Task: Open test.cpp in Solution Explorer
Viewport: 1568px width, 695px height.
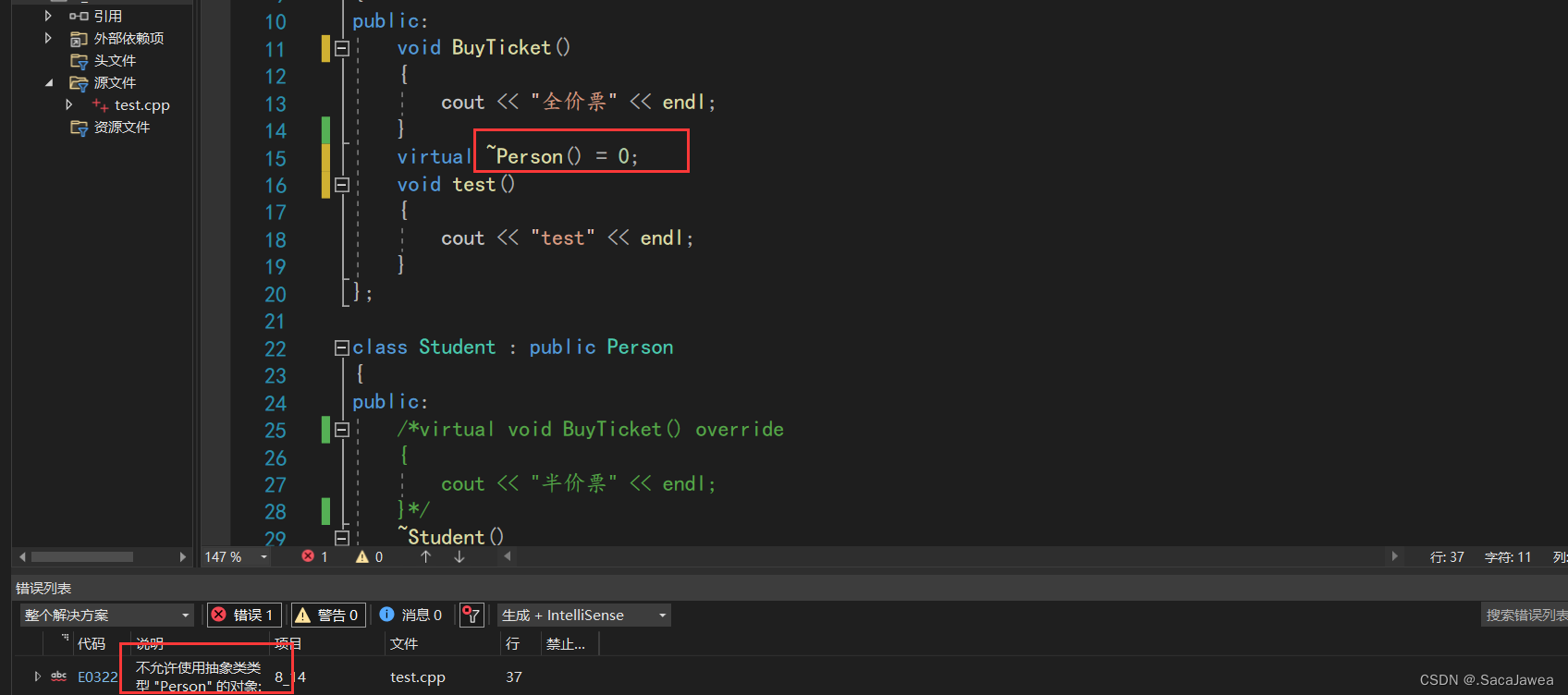Action: (x=142, y=105)
